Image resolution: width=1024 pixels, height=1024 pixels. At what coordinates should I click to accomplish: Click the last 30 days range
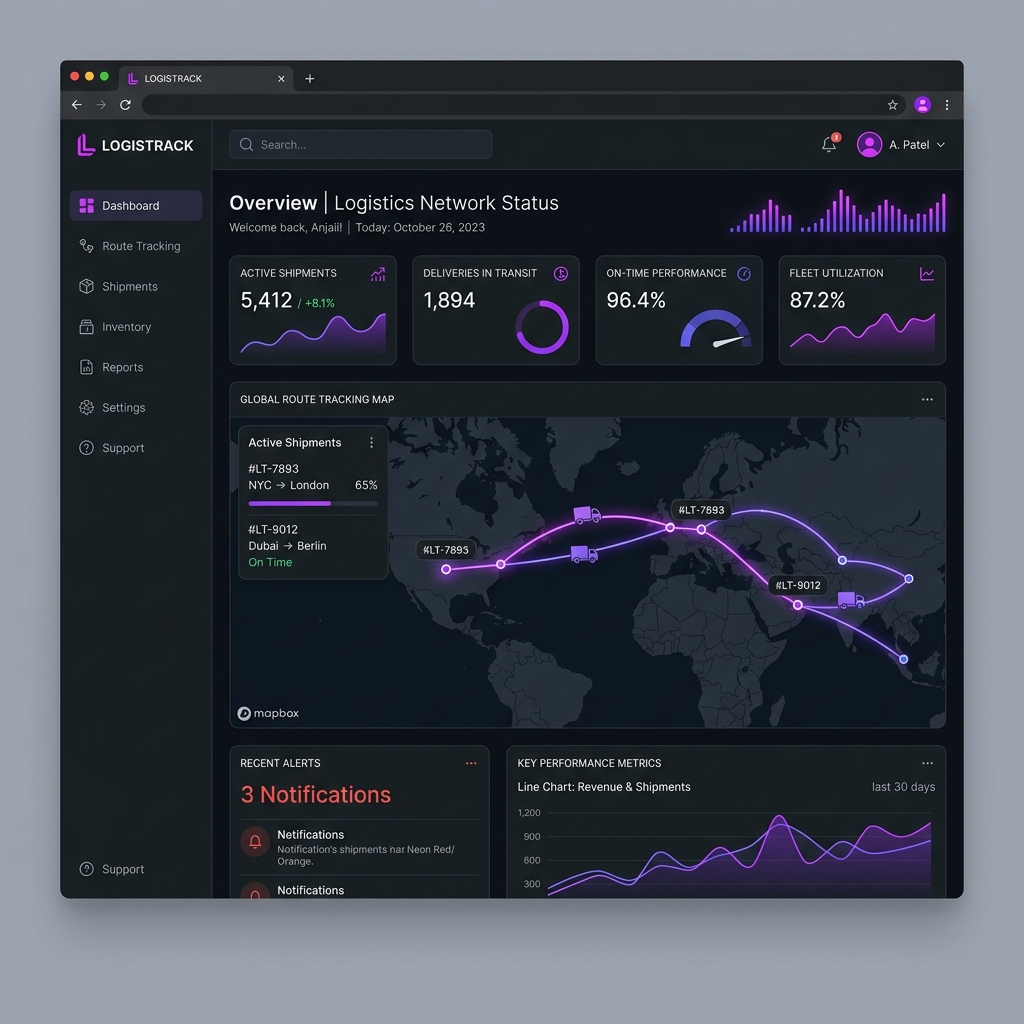[903, 787]
